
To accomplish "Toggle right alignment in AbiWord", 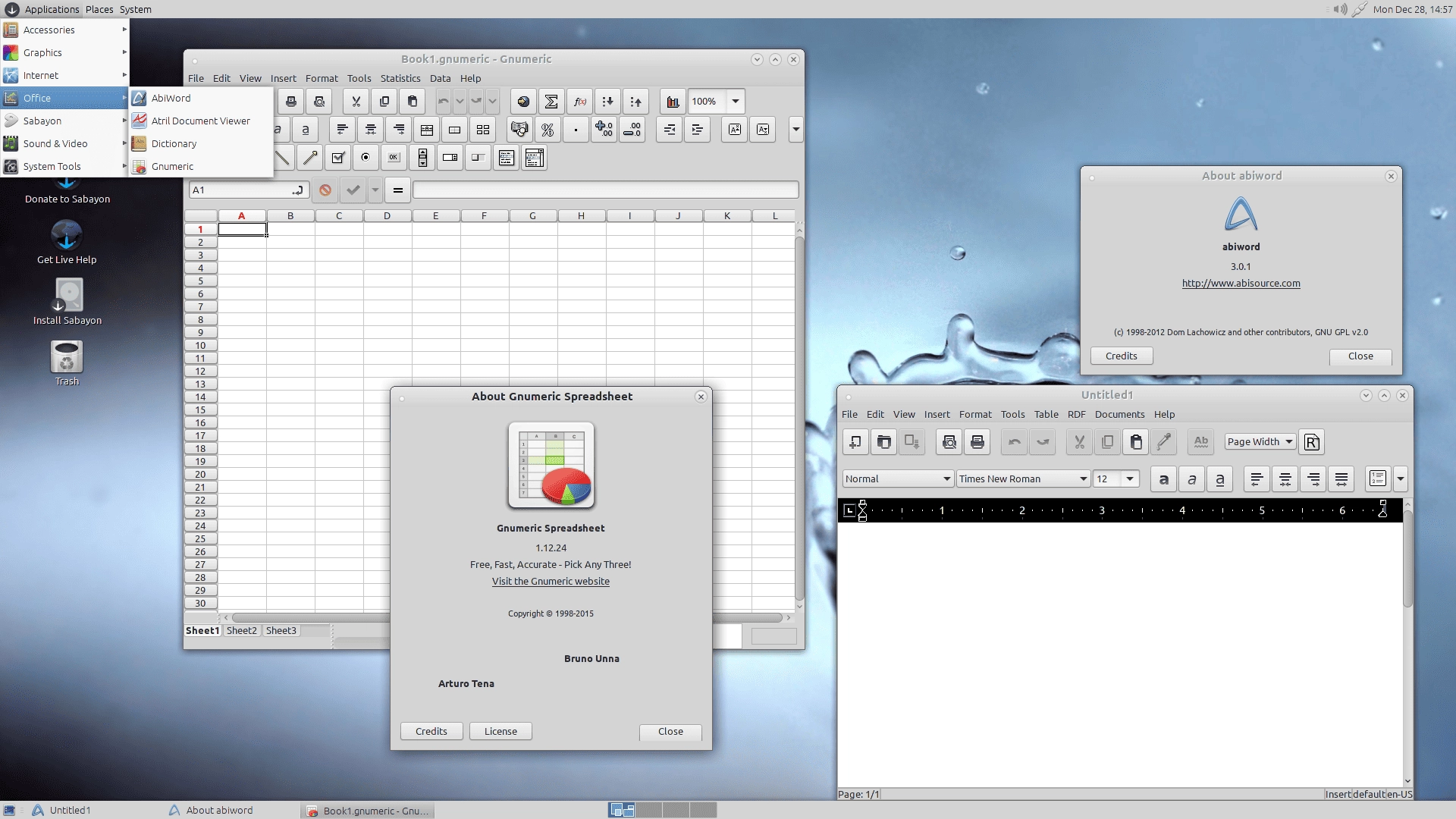I will [x=1313, y=479].
